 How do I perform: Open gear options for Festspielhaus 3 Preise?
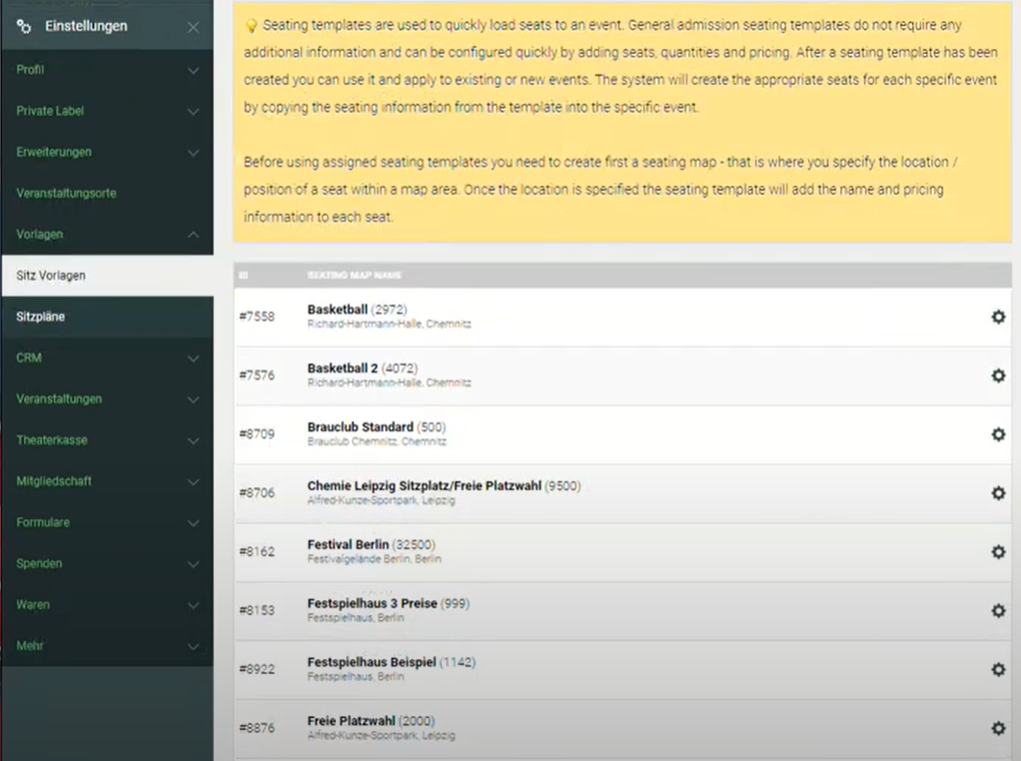[997, 611]
